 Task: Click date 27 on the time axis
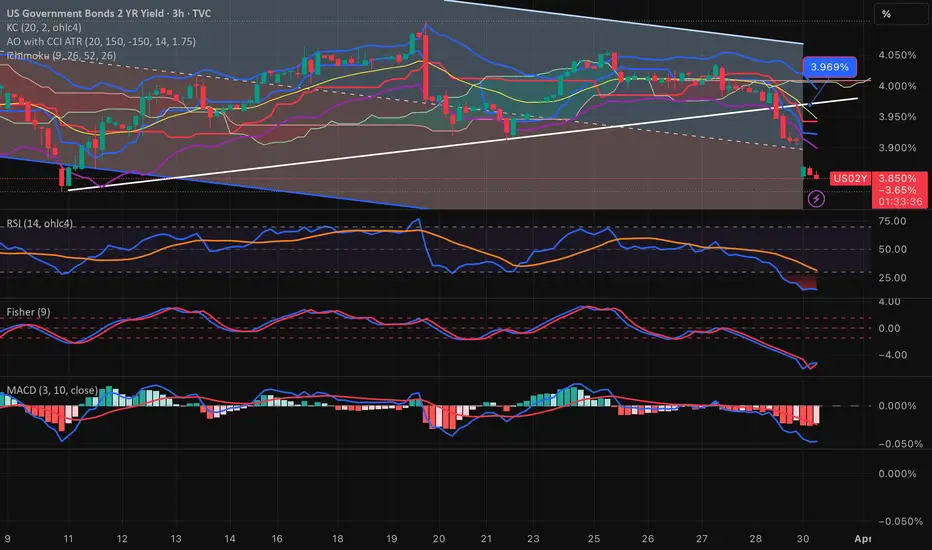coord(702,539)
